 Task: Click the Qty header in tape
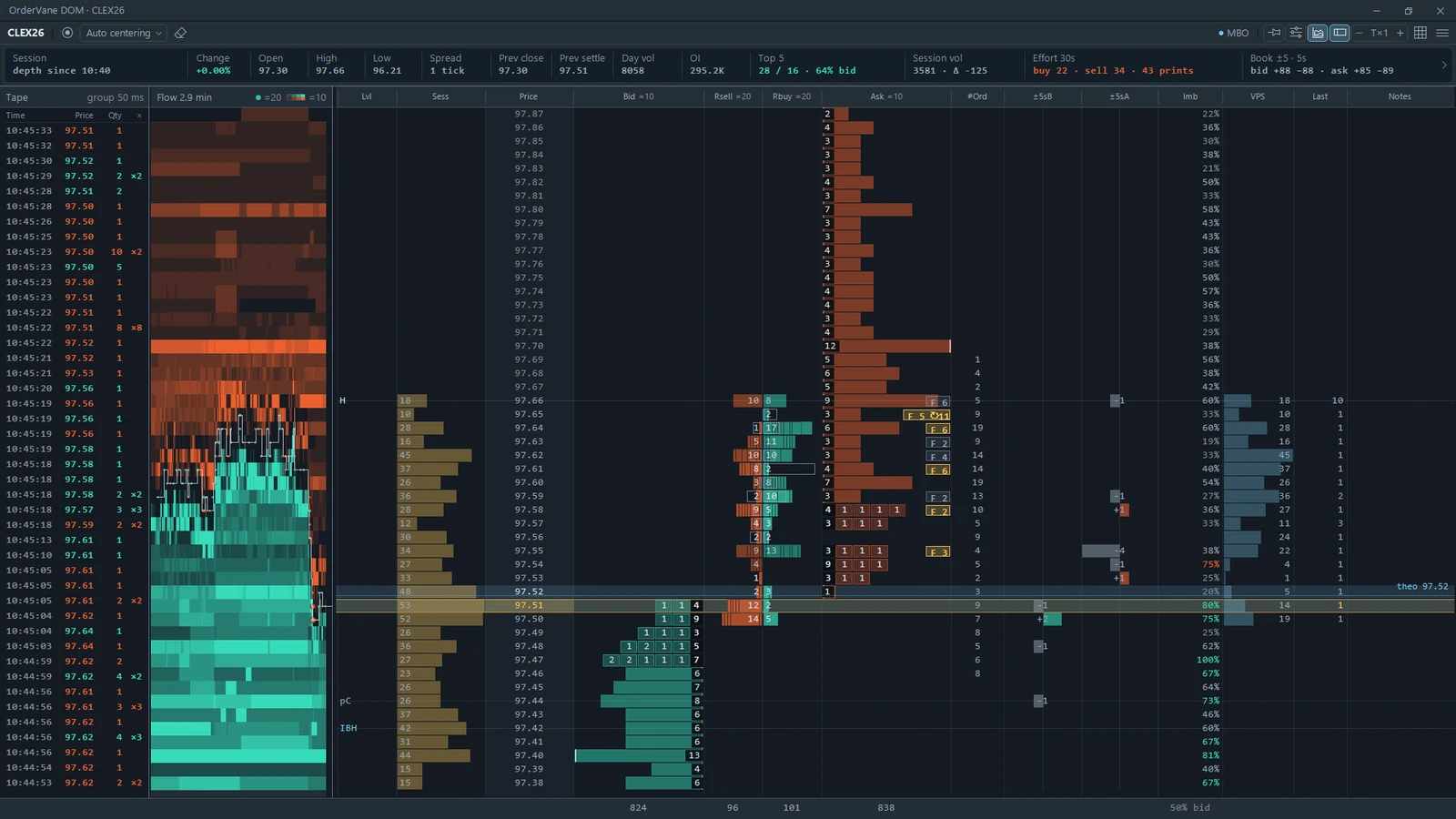pos(115,116)
